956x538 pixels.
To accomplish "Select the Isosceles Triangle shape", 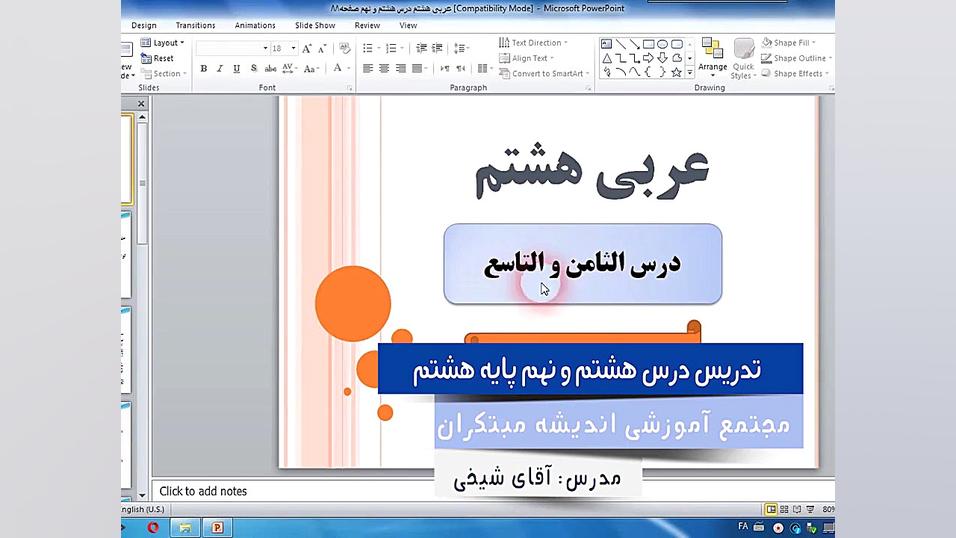I will [x=607, y=59].
